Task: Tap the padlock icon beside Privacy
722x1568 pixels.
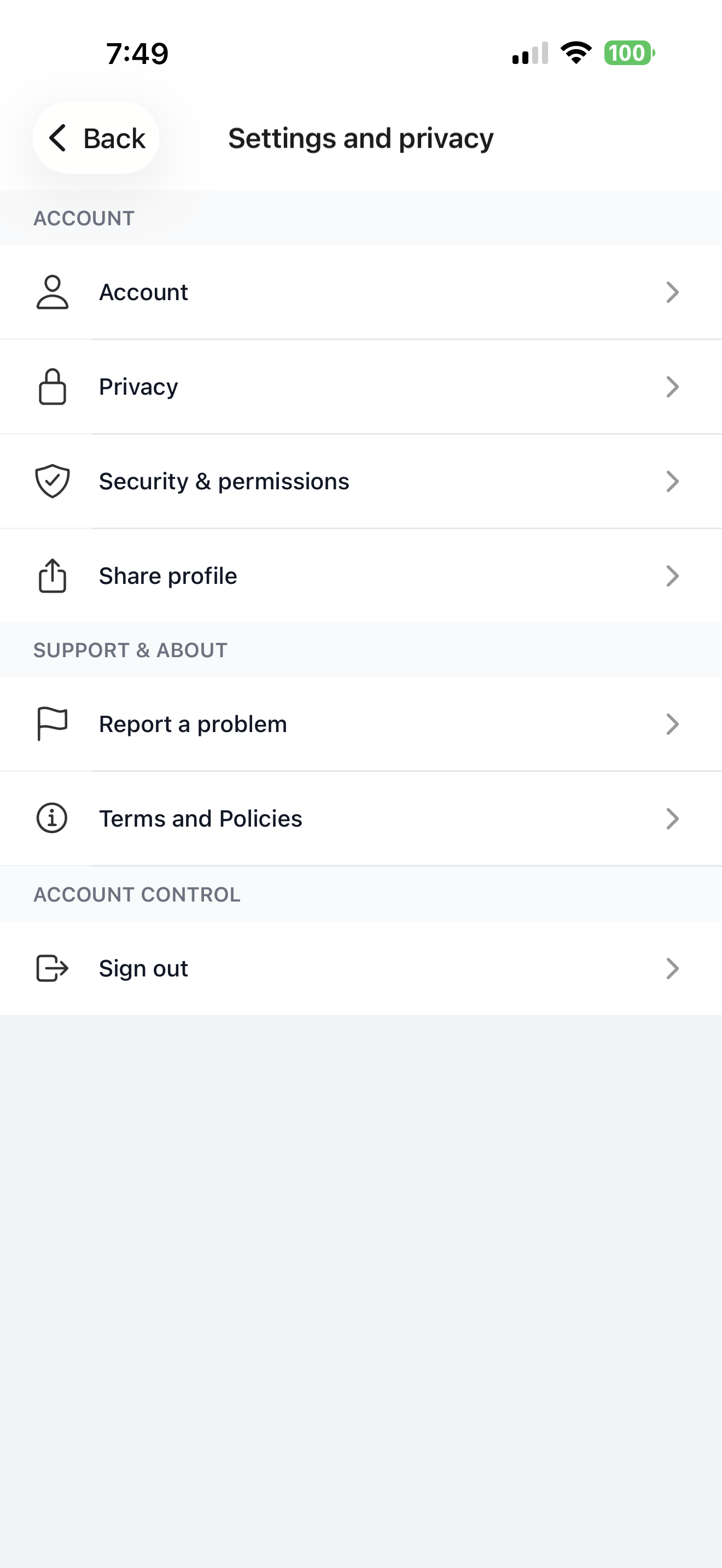Action: [x=53, y=387]
